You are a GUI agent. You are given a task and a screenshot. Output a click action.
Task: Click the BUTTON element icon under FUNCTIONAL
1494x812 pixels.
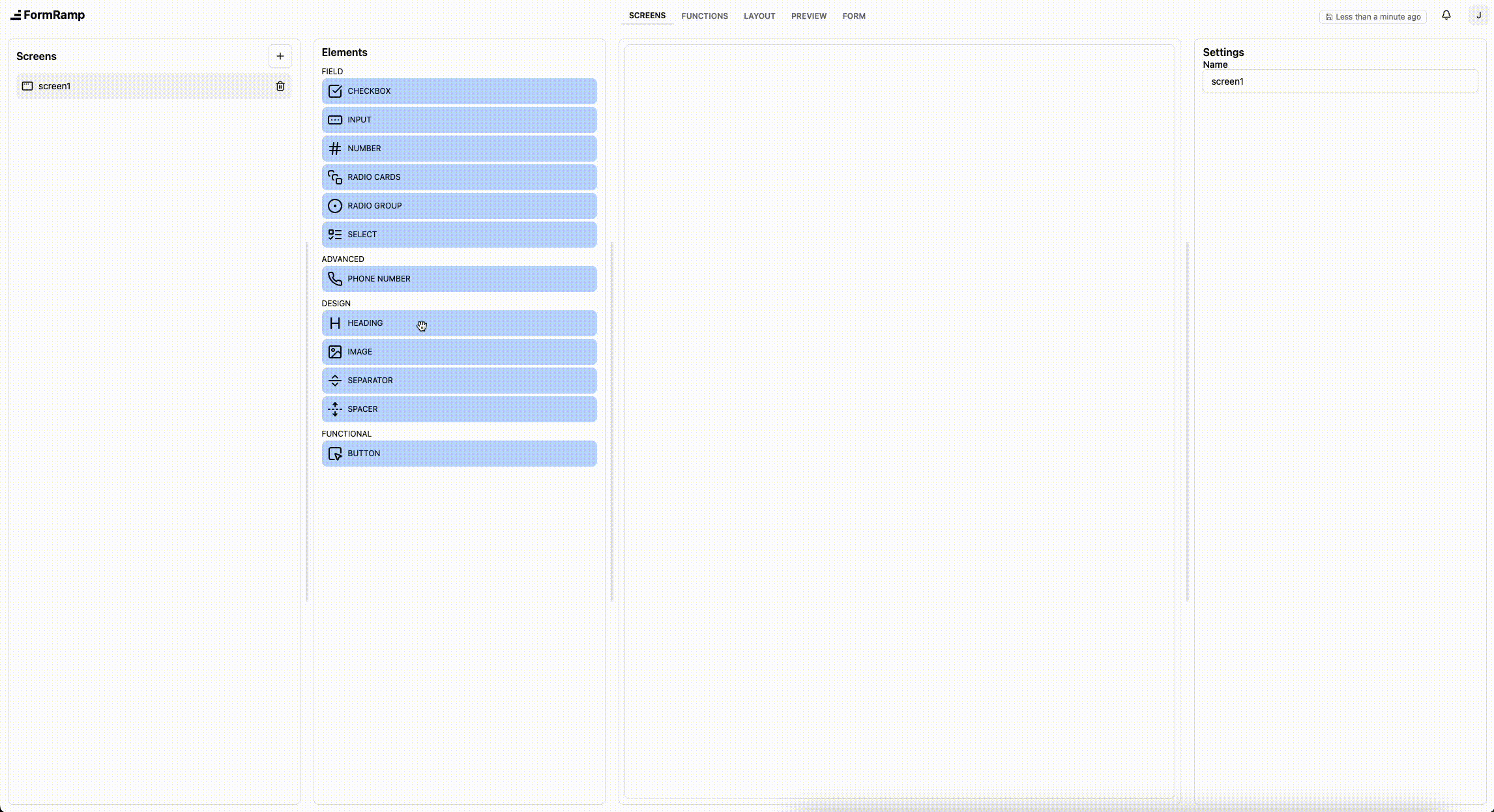[x=335, y=453]
